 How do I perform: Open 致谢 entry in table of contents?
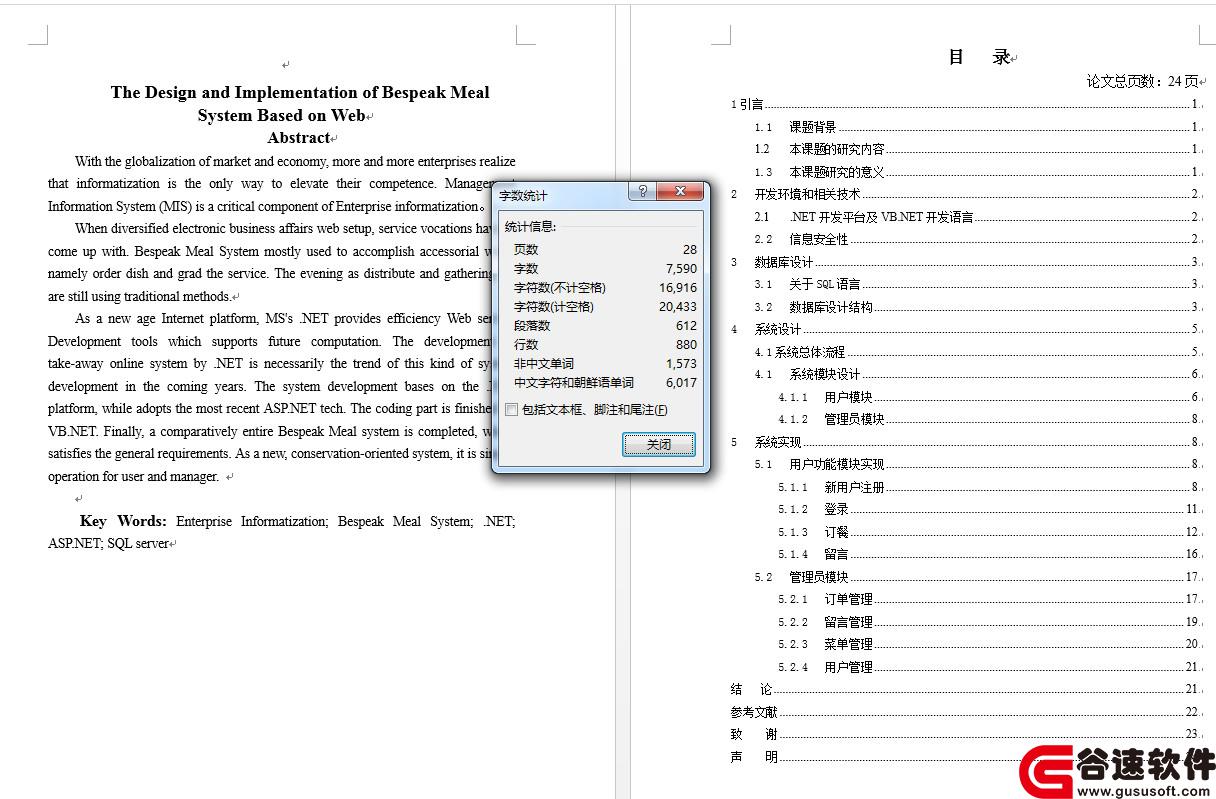pos(965,734)
